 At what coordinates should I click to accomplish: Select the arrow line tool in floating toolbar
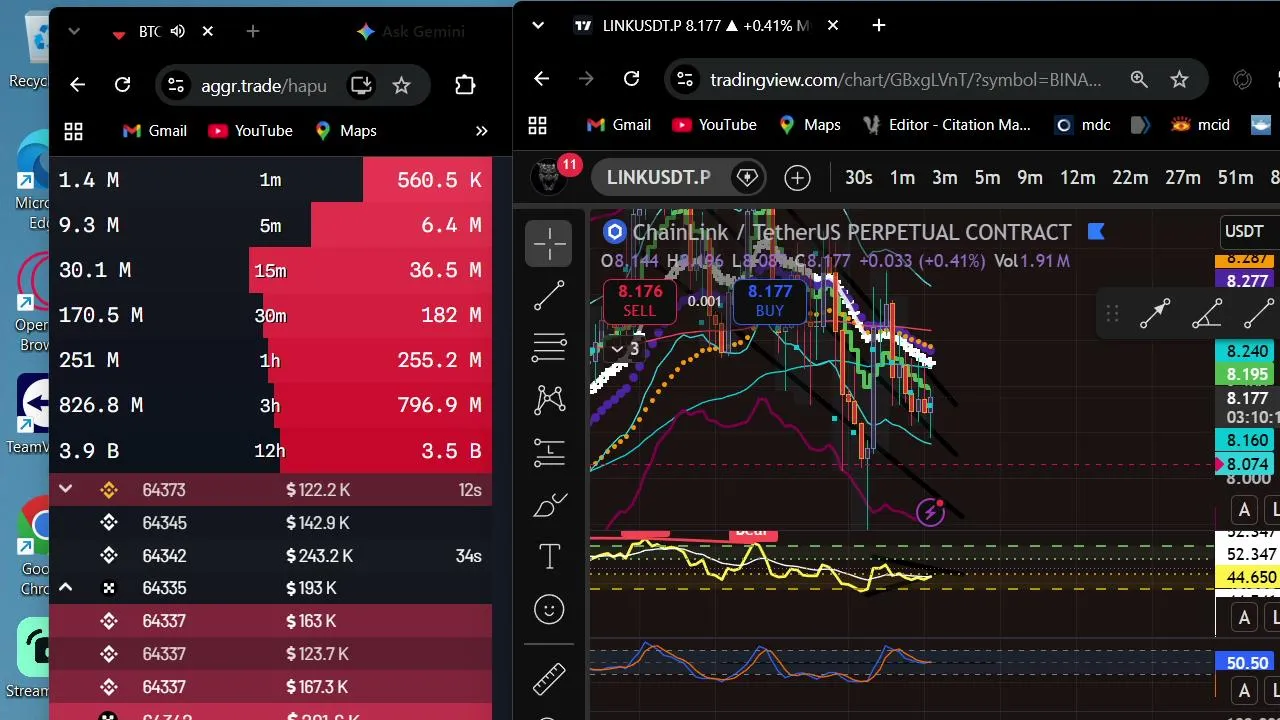1155,314
